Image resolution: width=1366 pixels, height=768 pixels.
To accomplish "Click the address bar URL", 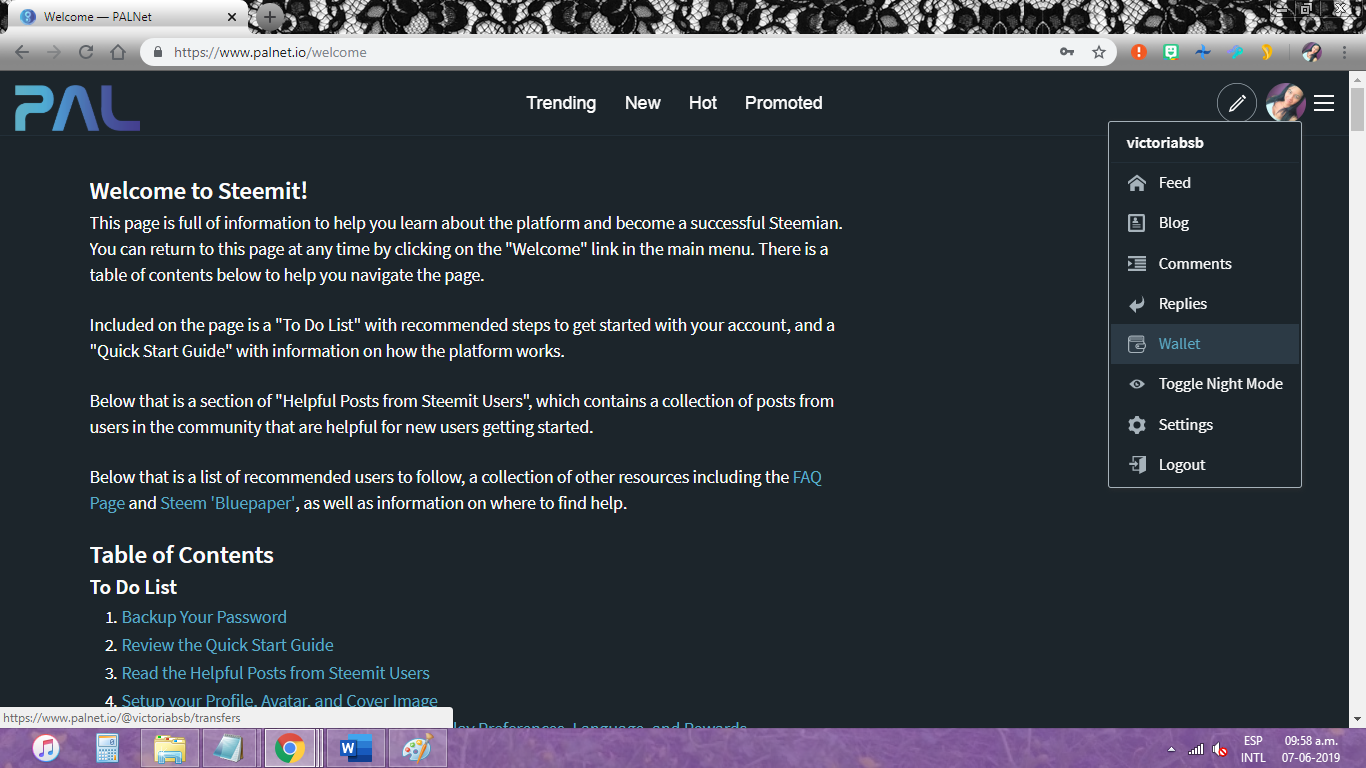I will point(270,52).
